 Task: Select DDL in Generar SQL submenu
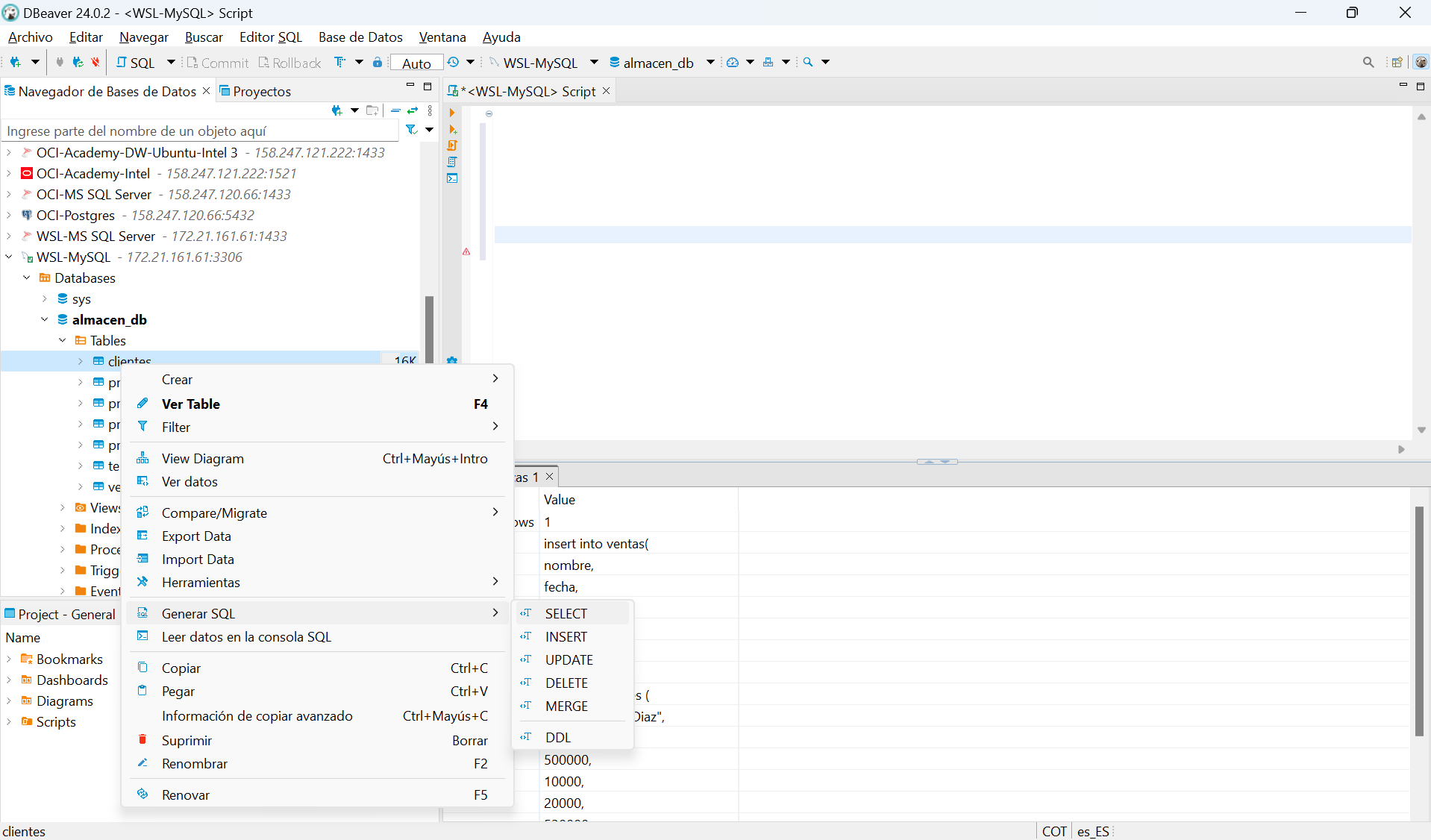point(572,738)
